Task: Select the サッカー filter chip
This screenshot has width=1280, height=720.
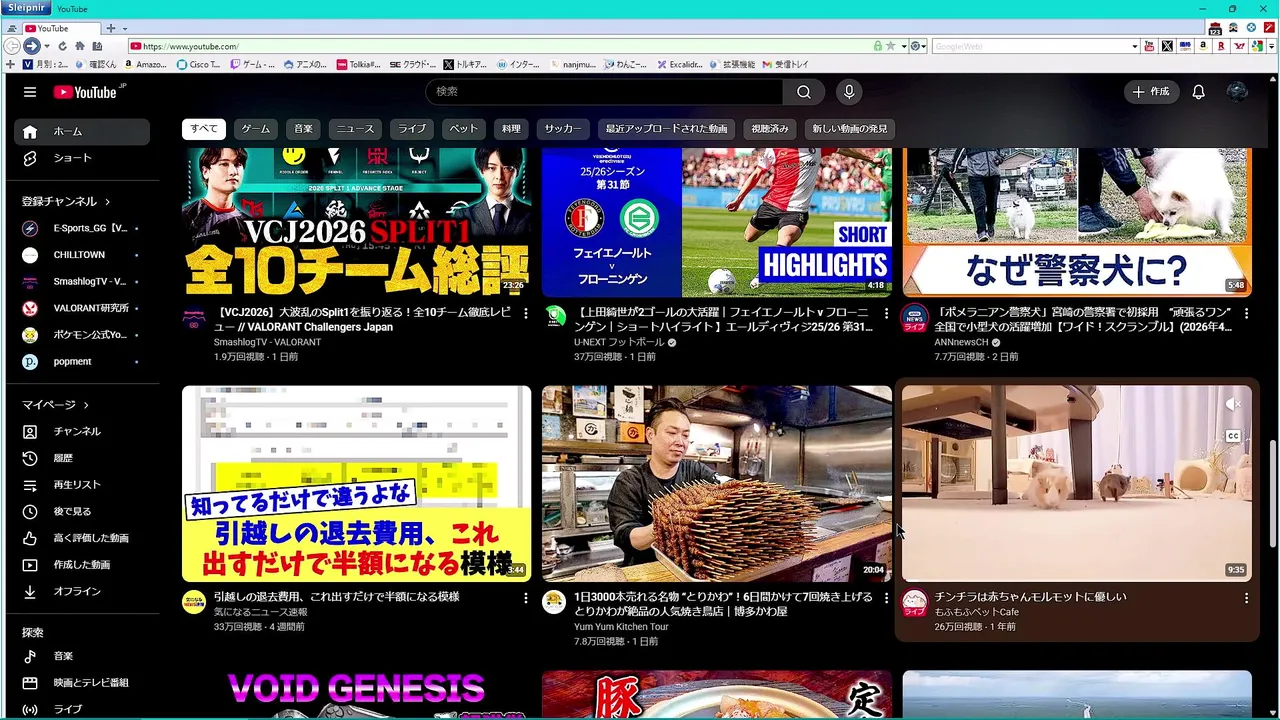Action: coord(563,129)
